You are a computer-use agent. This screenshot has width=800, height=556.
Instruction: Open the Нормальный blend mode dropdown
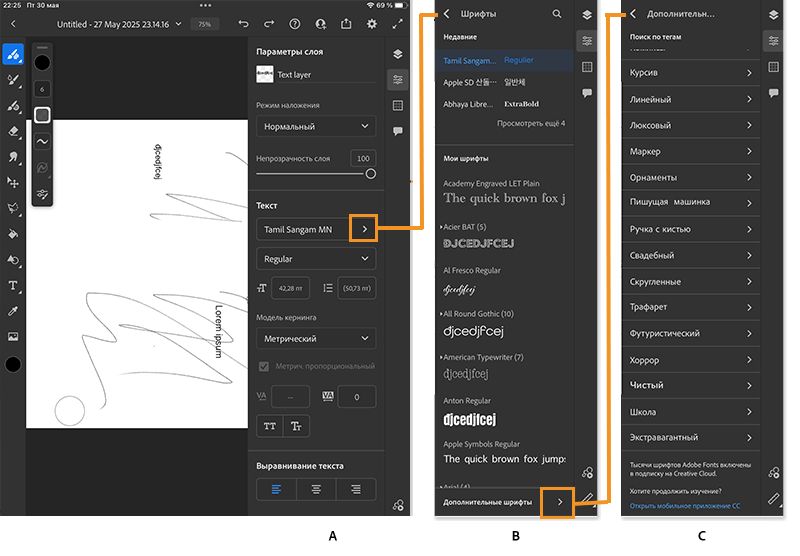click(x=316, y=127)
